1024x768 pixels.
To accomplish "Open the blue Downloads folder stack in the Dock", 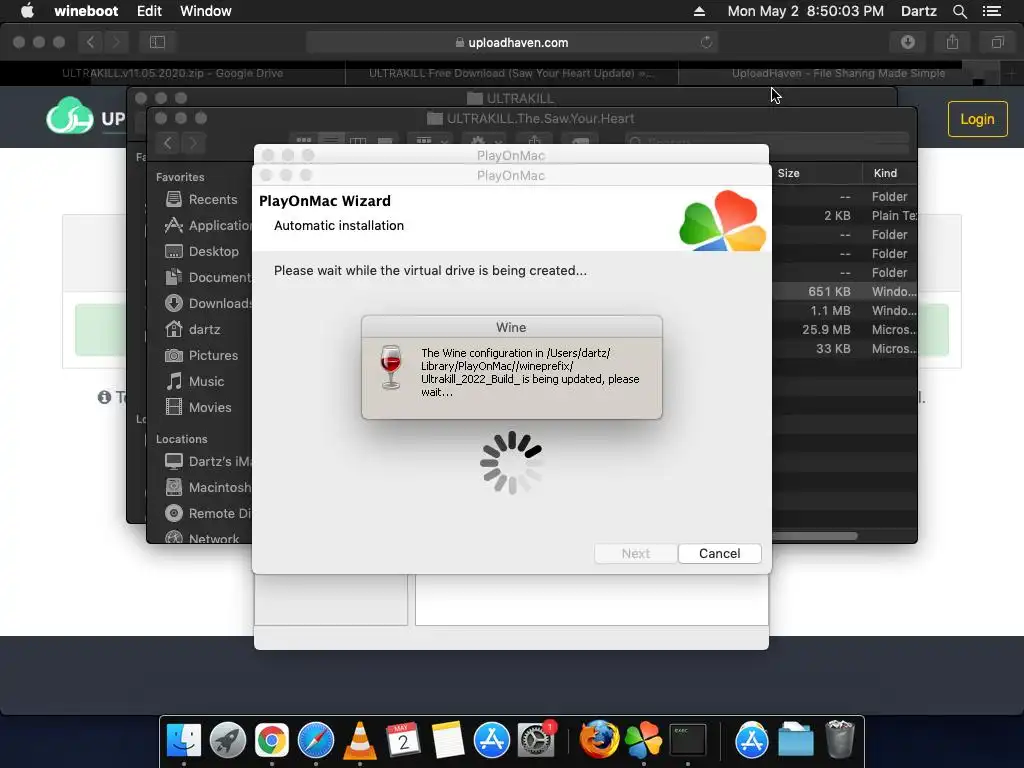I will [796, 741].
